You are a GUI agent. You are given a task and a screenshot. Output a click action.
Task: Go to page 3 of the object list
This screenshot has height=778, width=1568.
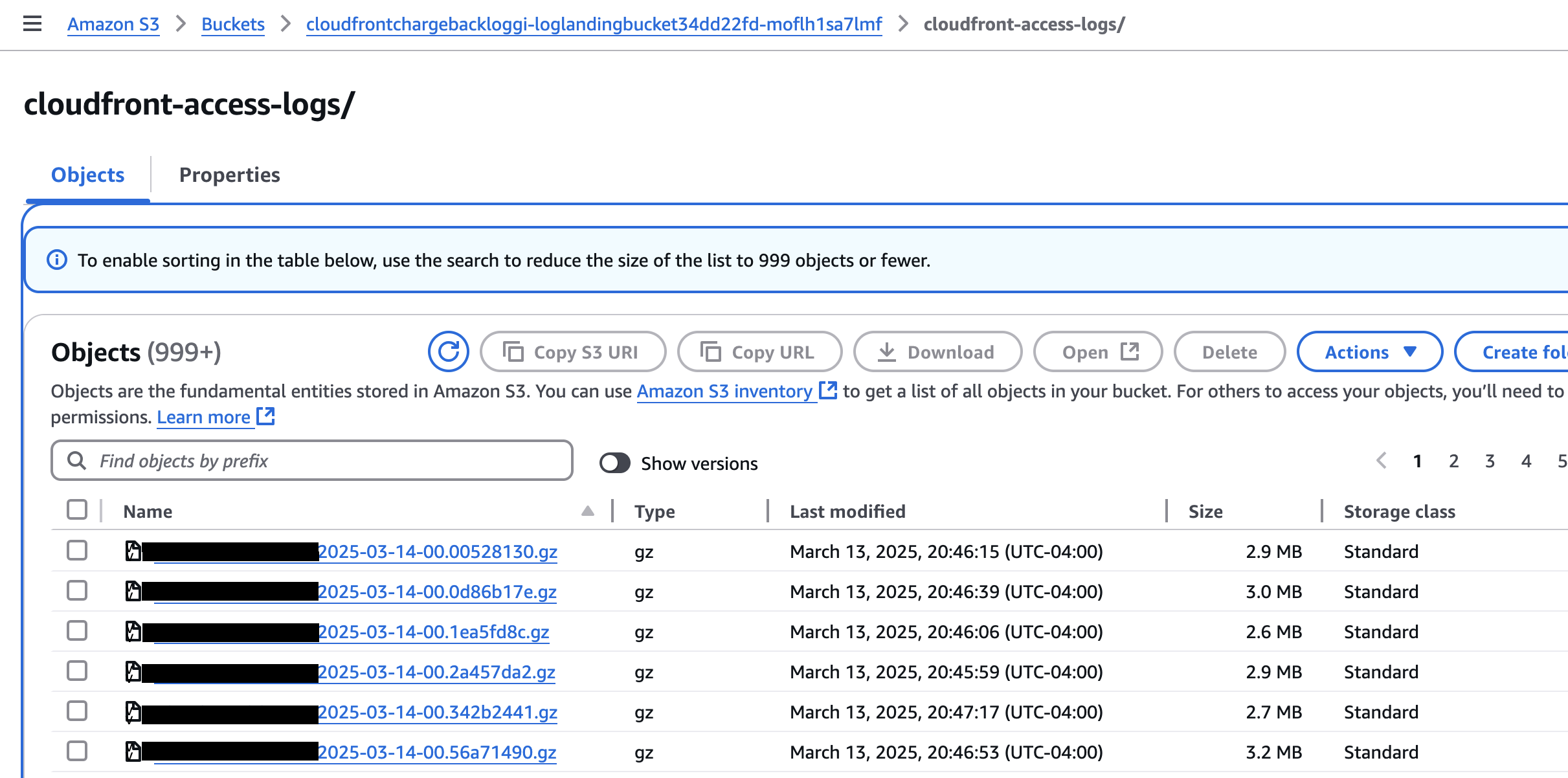1490,460
